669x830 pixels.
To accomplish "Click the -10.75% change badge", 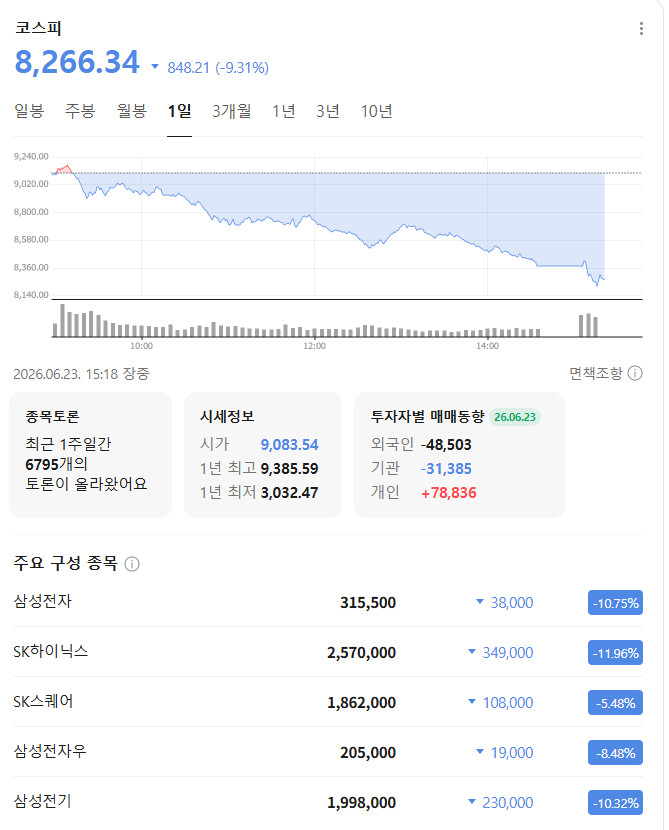I will tap(615, 603).
